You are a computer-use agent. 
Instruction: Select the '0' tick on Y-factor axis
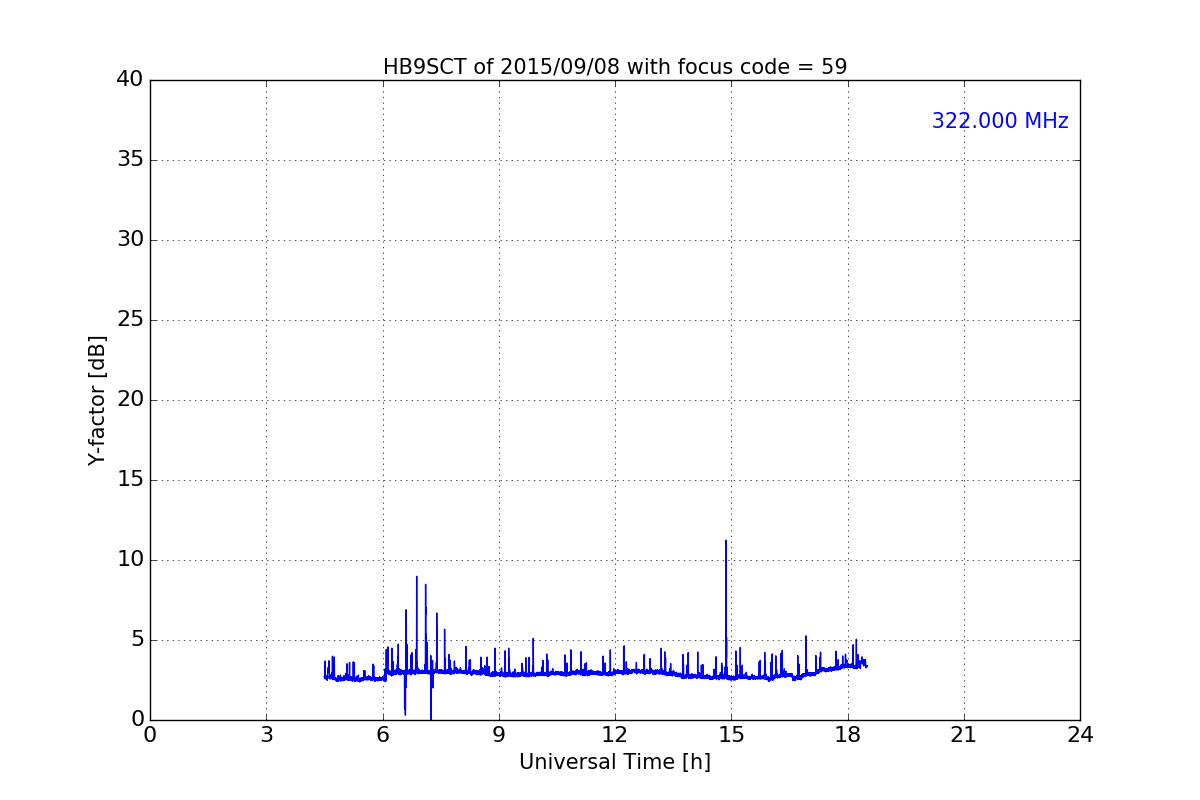[137, 720]
